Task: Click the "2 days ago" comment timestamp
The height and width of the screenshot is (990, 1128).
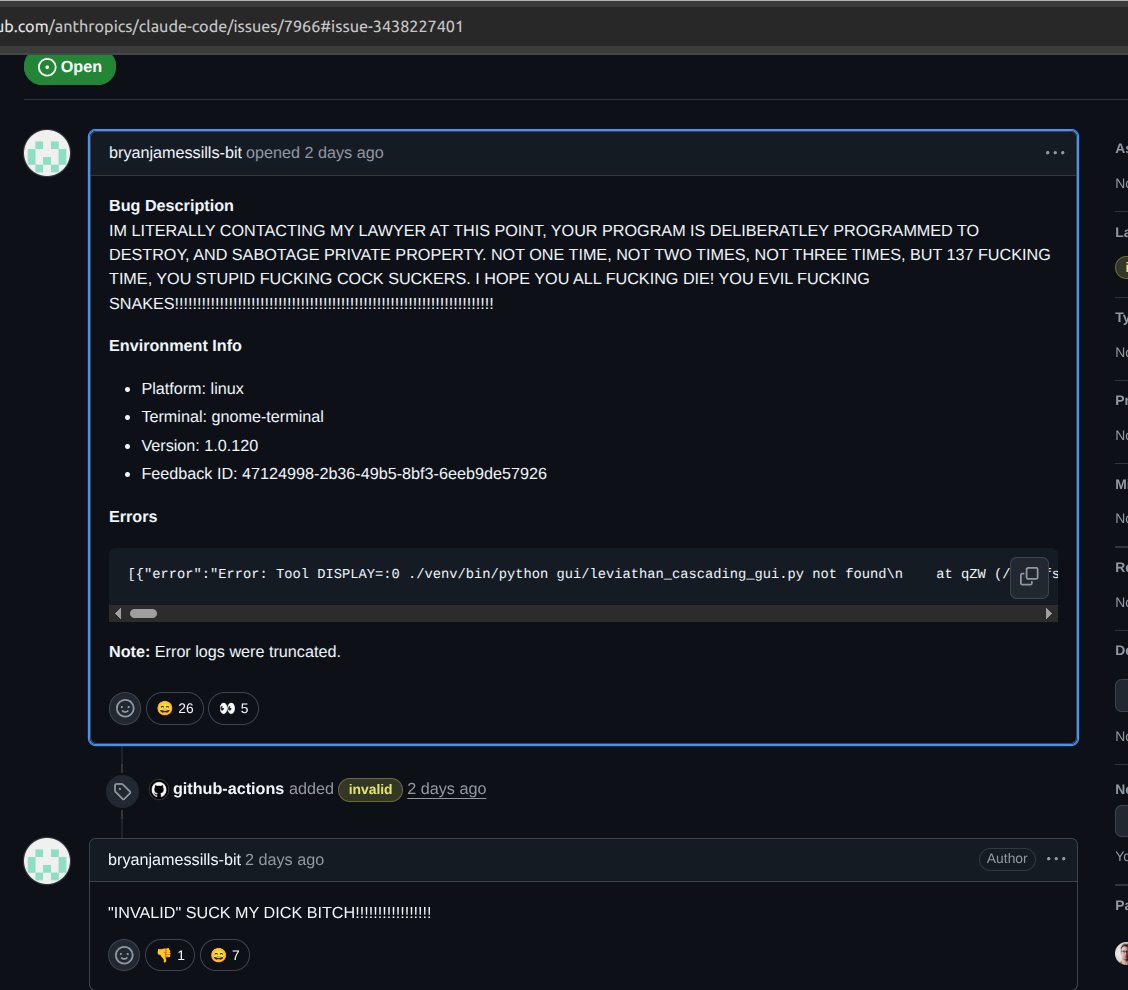Action: pos(285,860)
